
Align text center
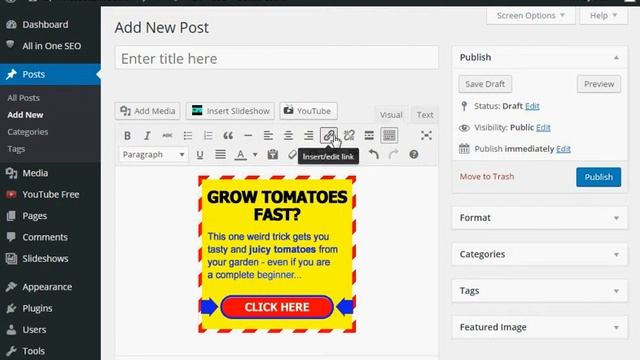coord(288,136)
